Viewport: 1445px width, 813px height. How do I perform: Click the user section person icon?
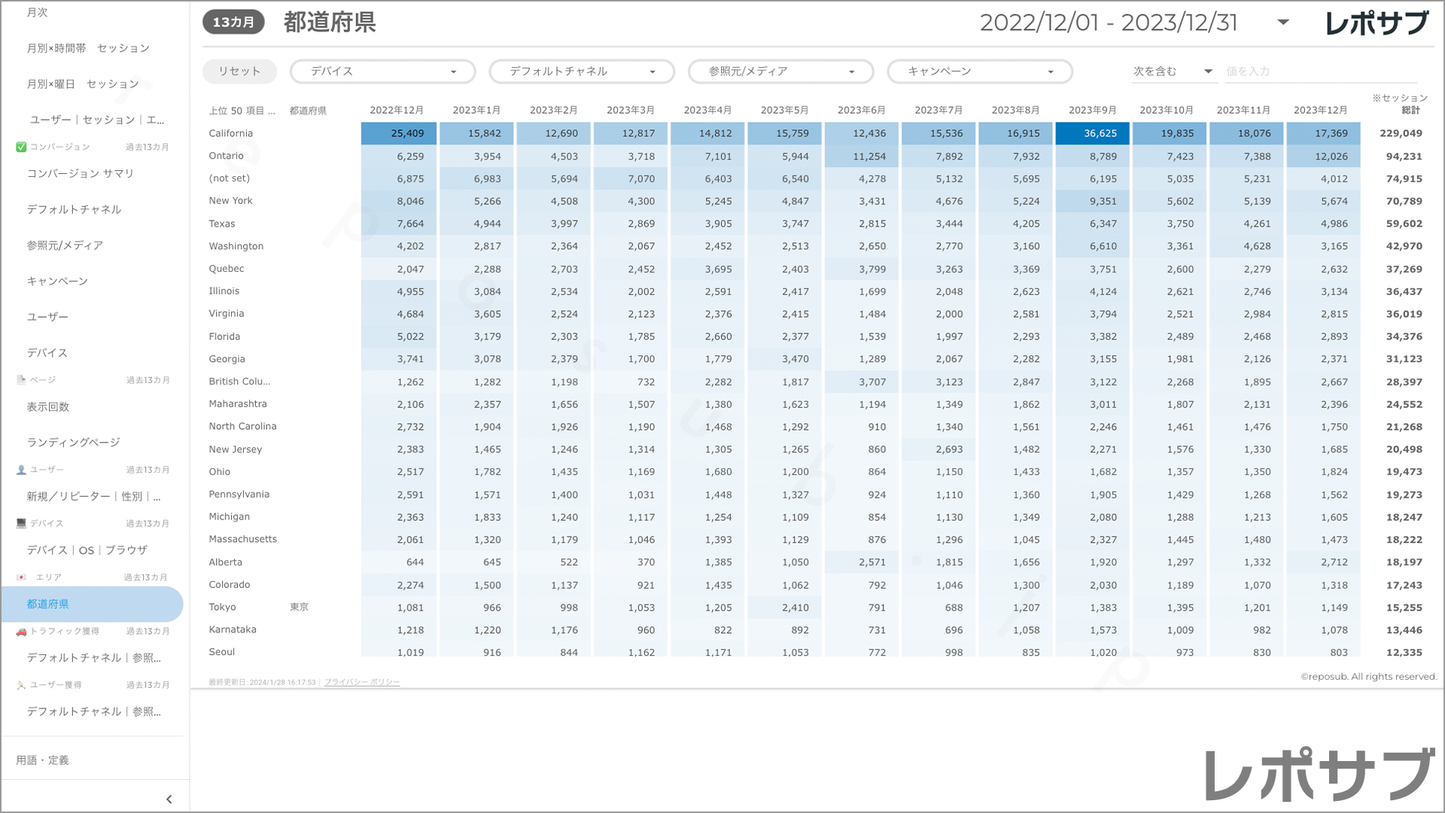point(21,470)
